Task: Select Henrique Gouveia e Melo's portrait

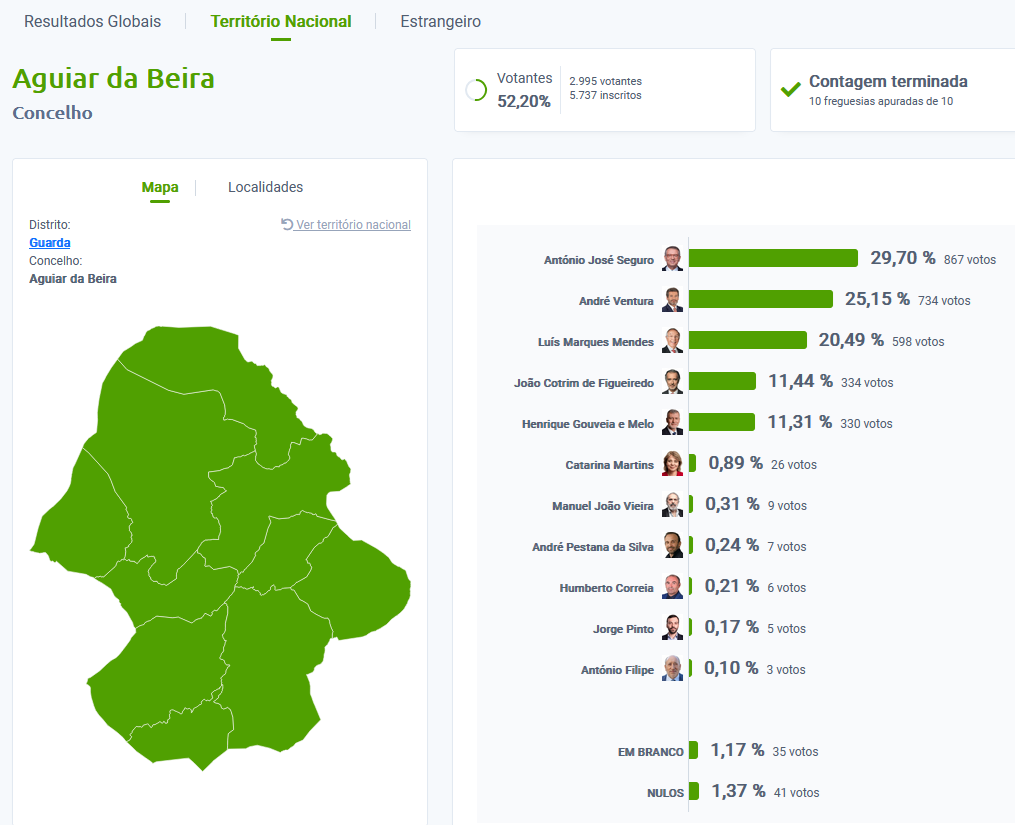Action: tap(673, 423)
